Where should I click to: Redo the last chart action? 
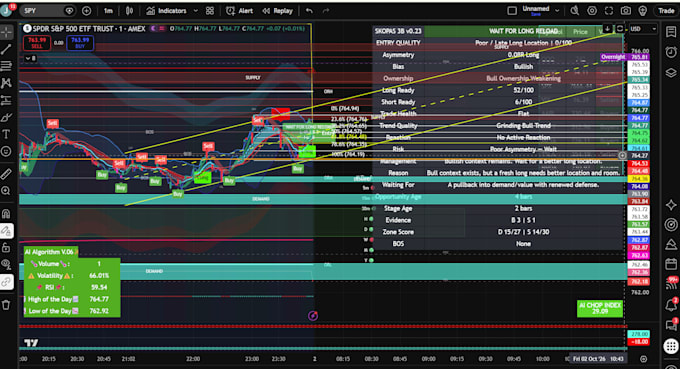pos(326,10)
